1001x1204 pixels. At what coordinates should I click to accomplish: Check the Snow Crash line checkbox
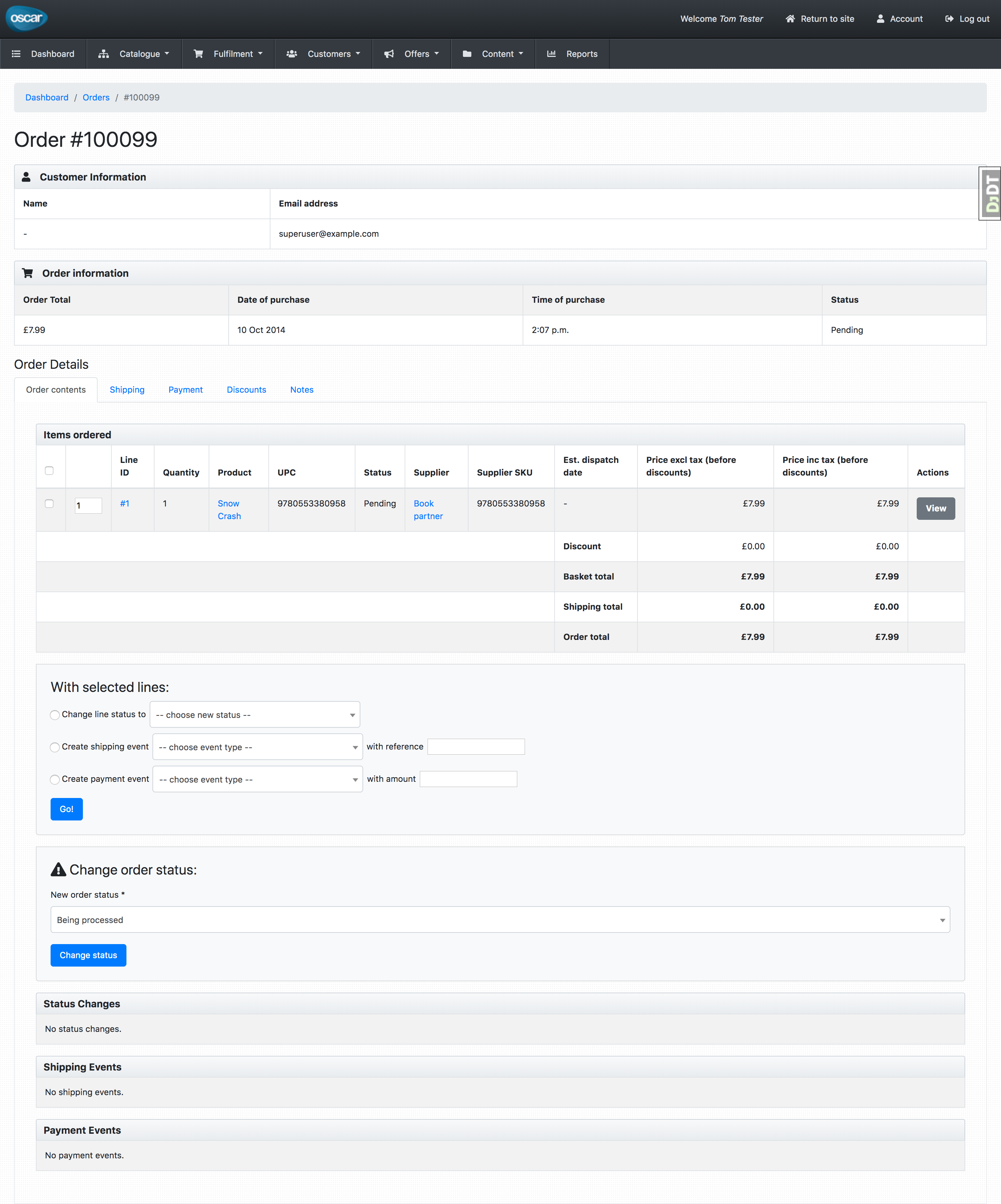(49, 503)
